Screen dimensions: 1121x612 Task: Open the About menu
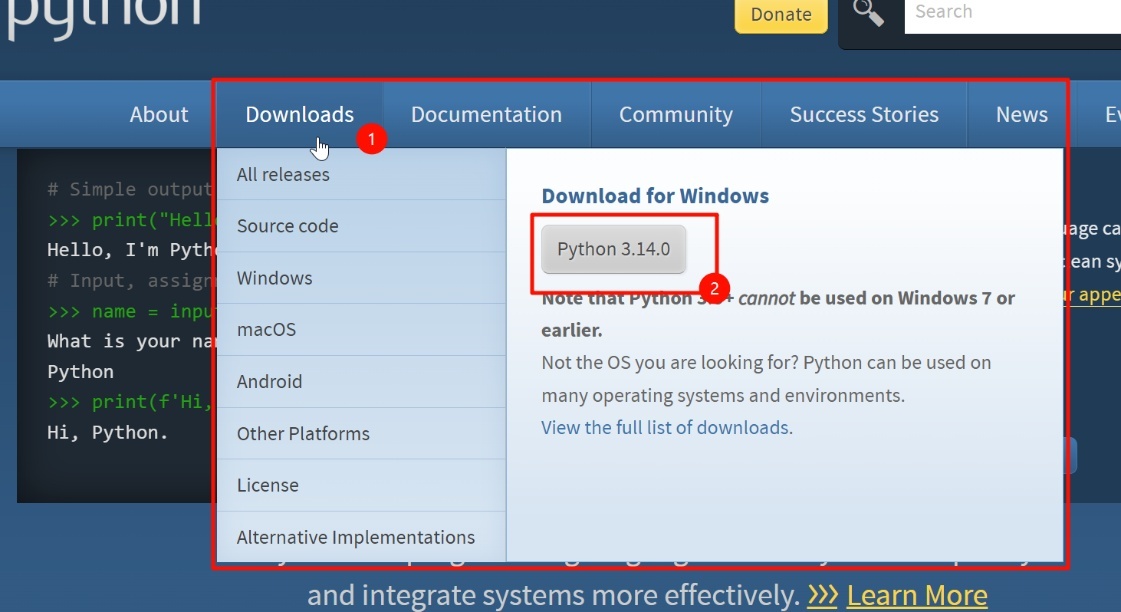159,114
